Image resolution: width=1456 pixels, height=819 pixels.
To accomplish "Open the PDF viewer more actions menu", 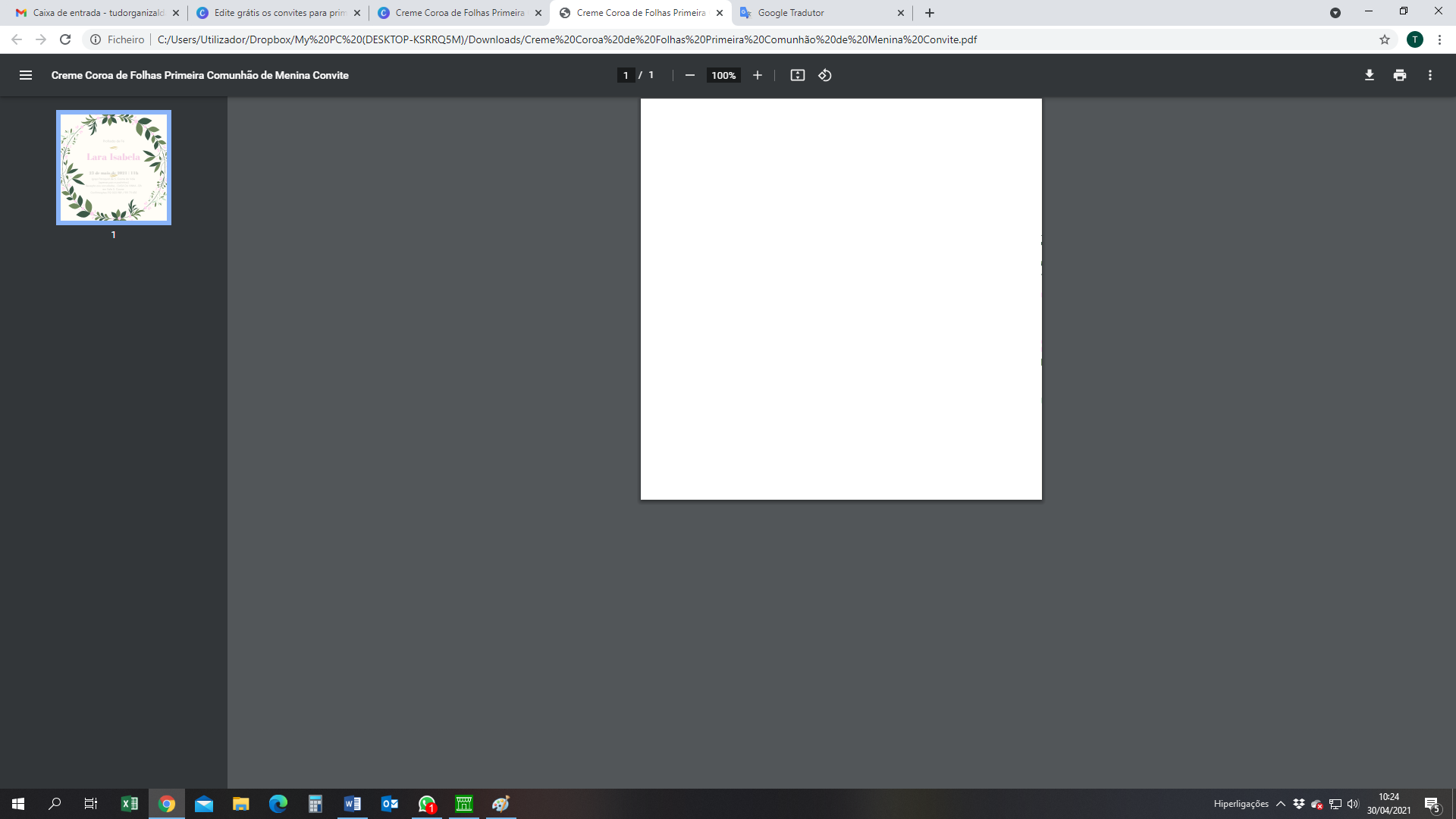I will (x=1430, y=75).
